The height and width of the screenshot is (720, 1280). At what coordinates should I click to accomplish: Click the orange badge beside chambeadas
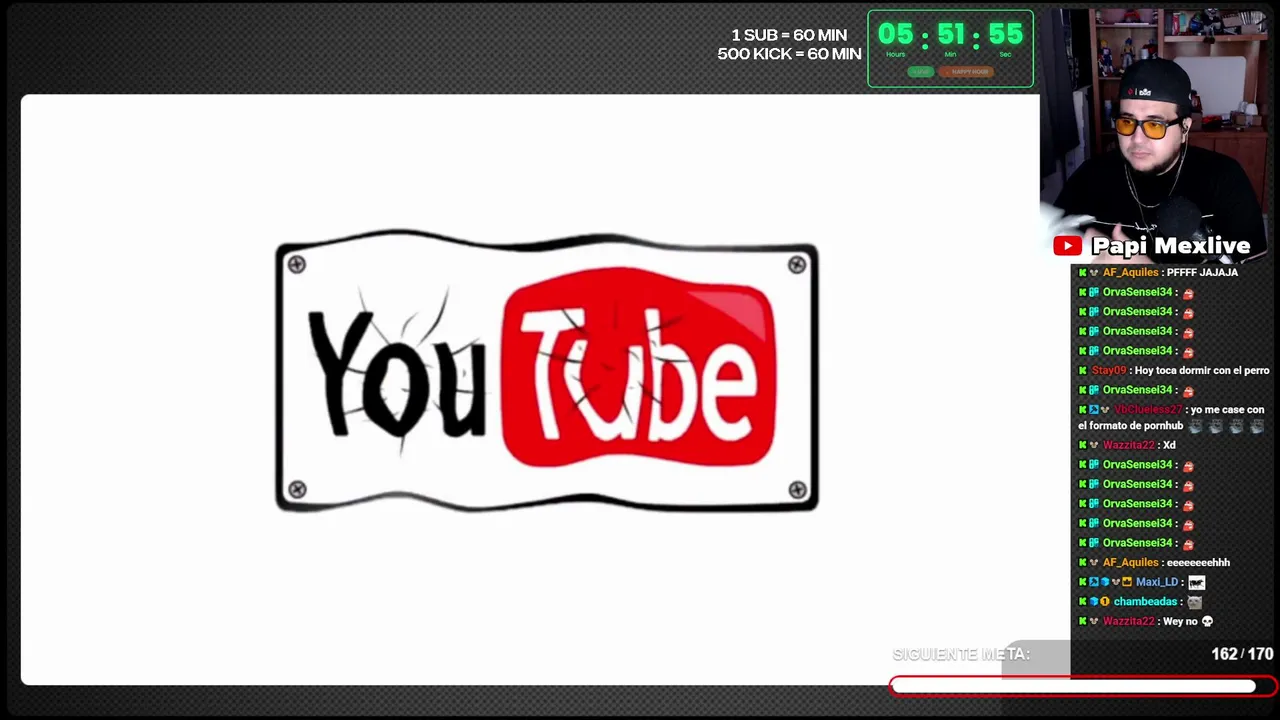coord(1105,602)
